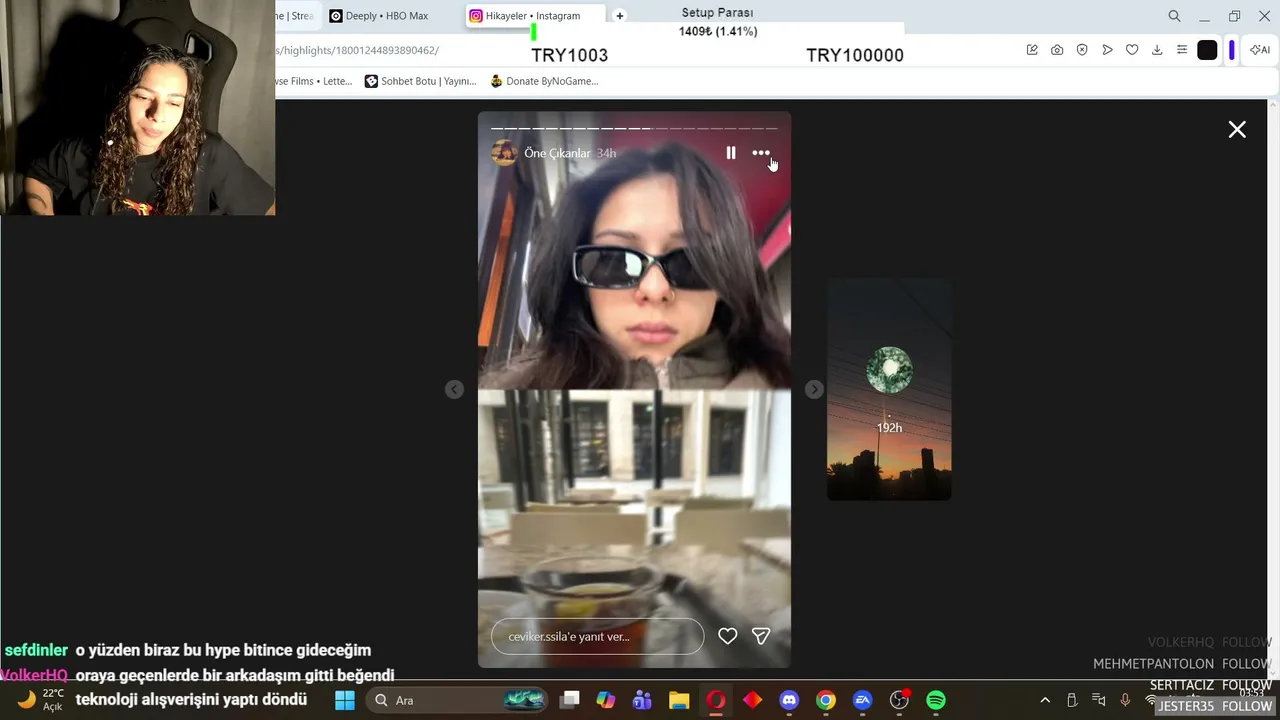The height and width of the screenshot is (720, 1280).
Task: Pause the Instagram story playback
Action: coord(731,153)
